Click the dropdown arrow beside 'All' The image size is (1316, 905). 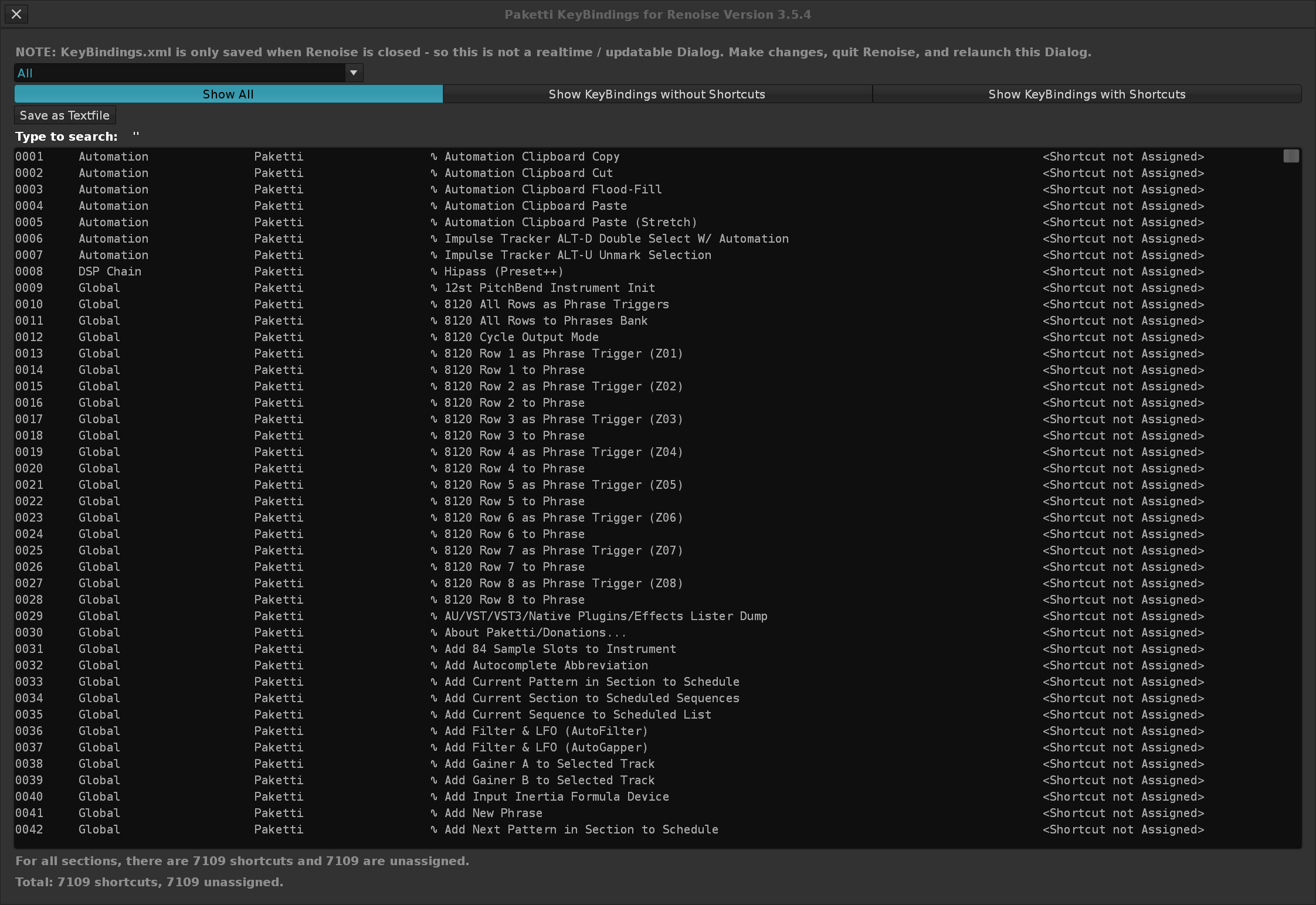click(353, 73)
